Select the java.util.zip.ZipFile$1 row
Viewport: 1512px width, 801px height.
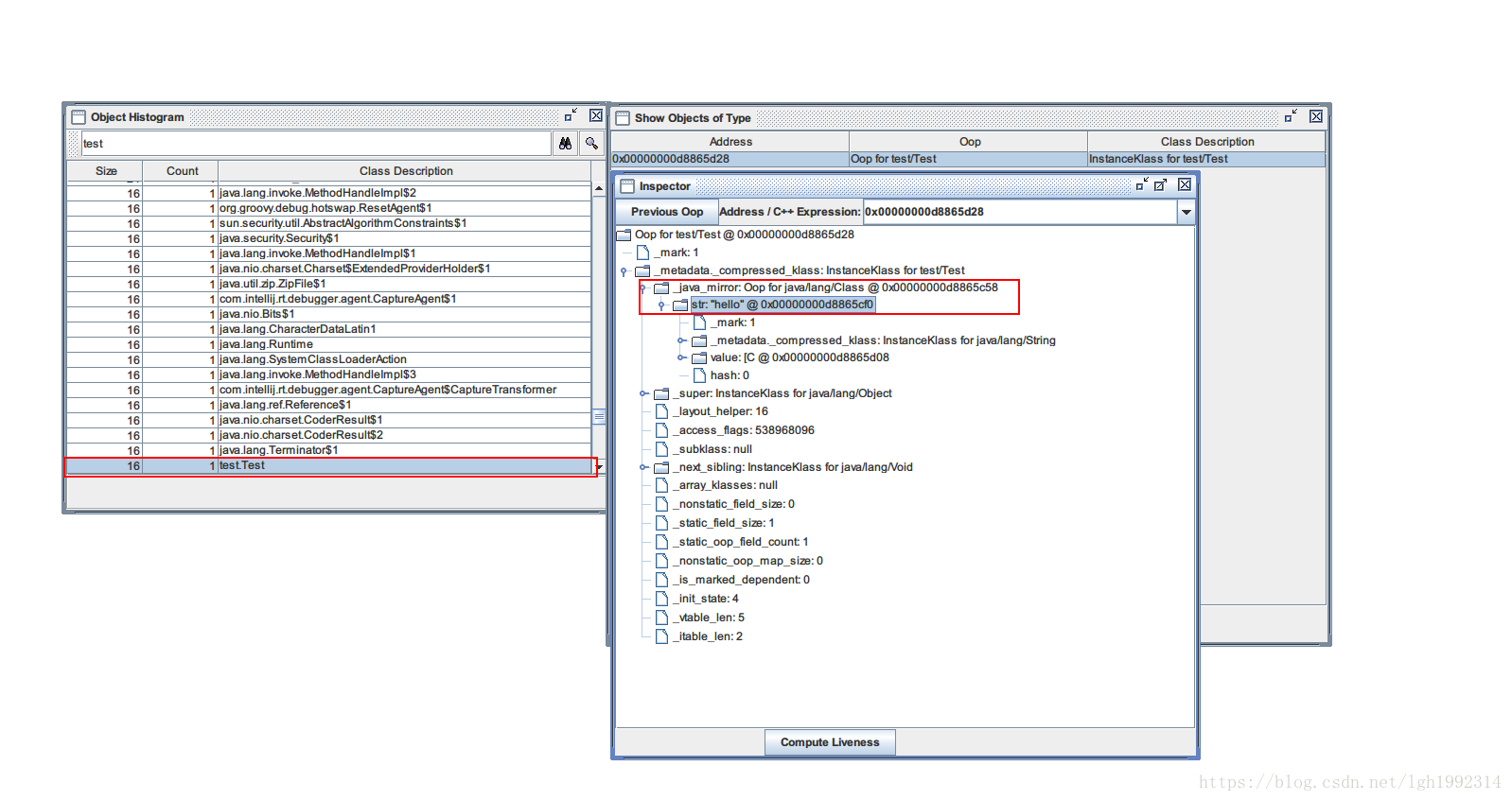click(329, 284)
